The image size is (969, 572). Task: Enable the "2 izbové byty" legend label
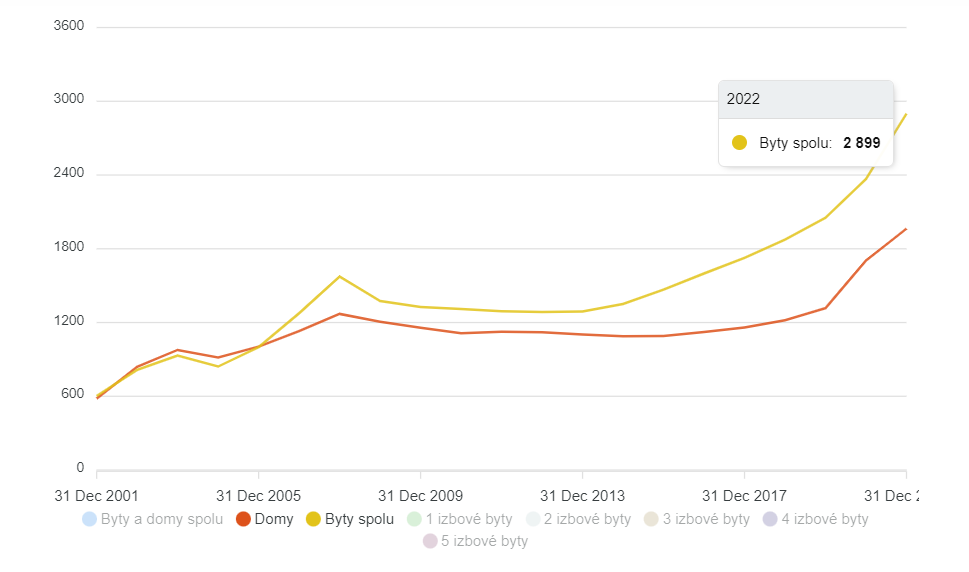click(587, 519)
